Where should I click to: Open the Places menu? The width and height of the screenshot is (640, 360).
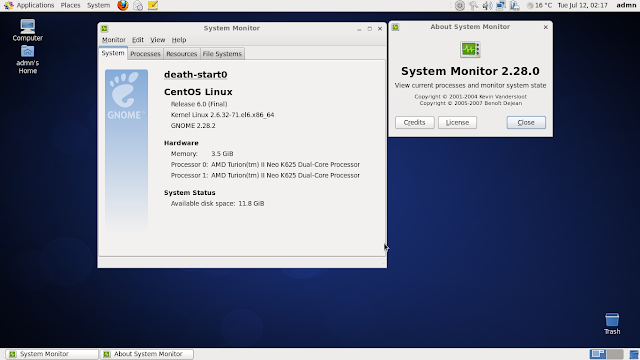coord(70,5)
